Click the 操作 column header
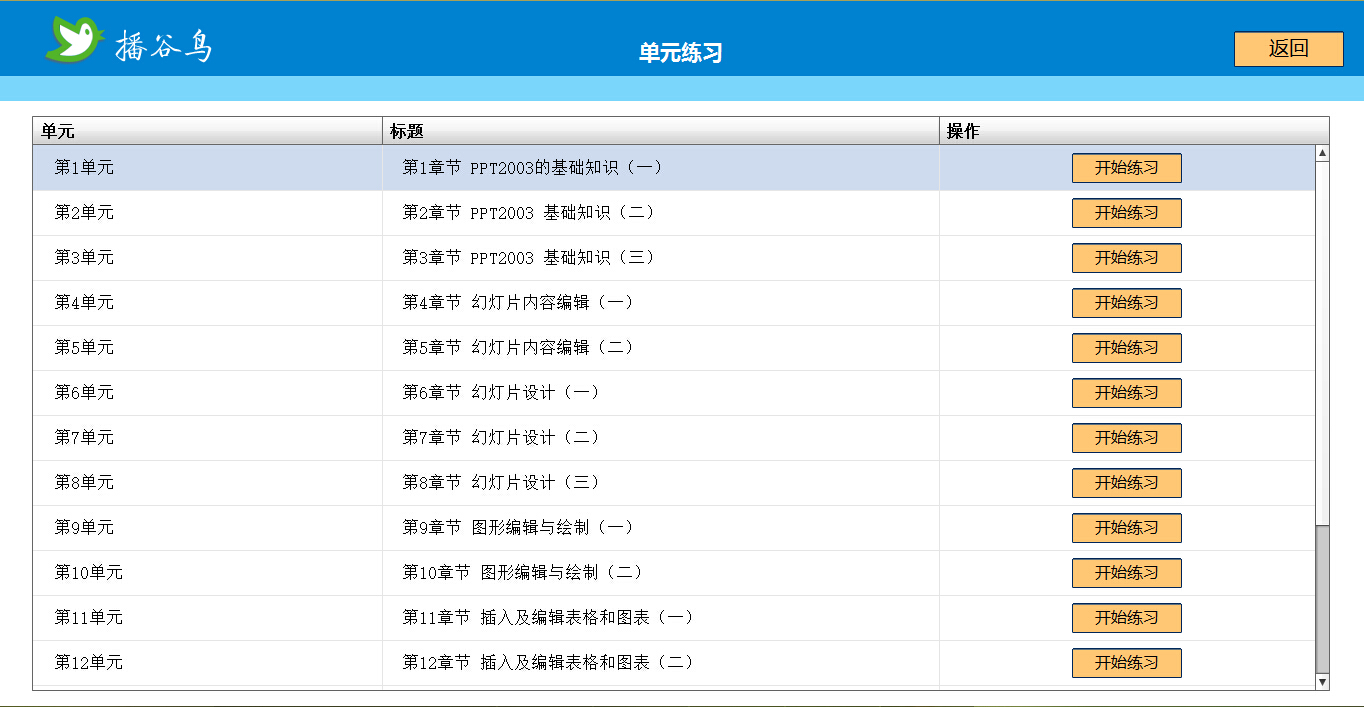The image size is (1364, 707). 1134,131
